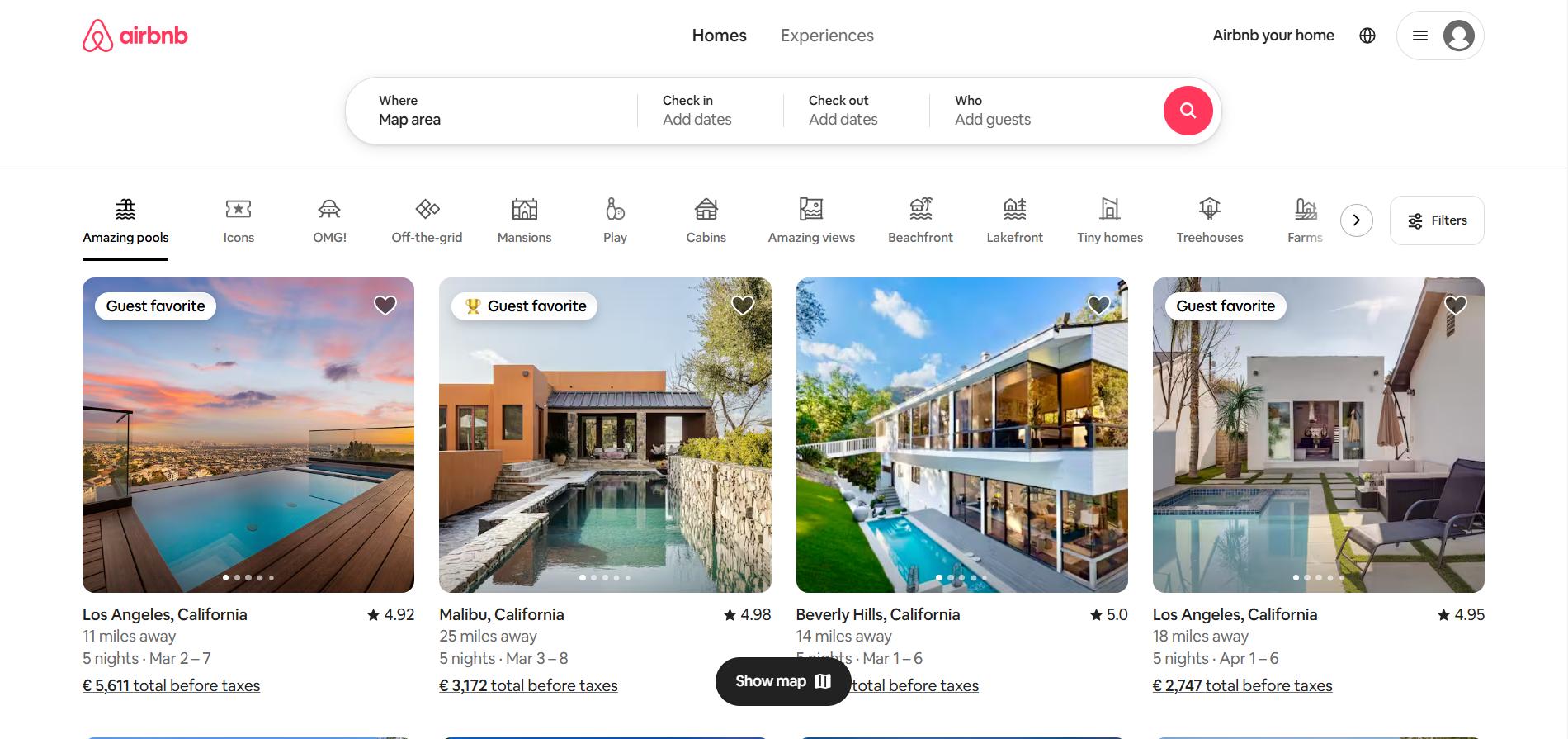Choose the Beachfront category icon

[x=920, y=209]
